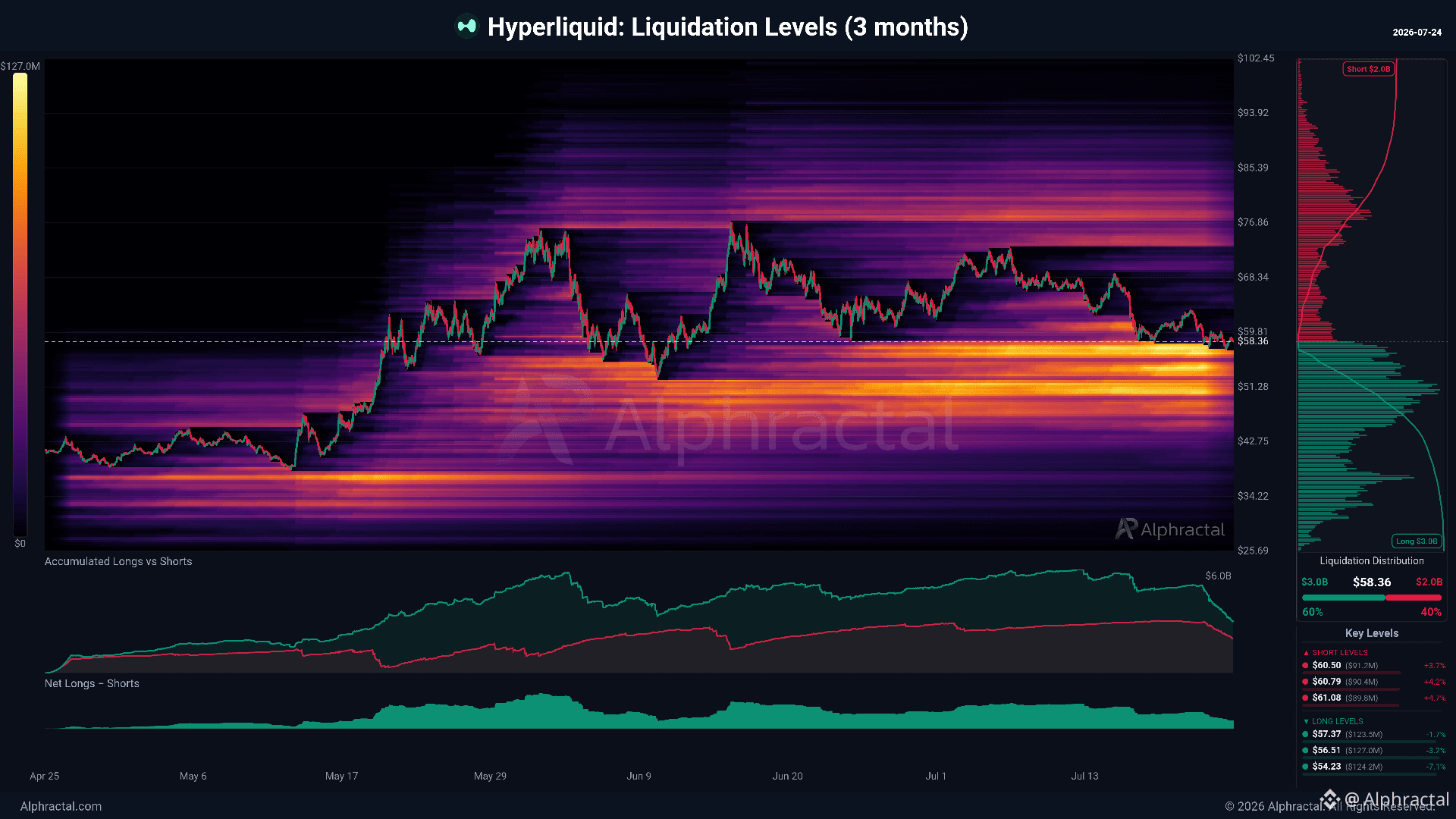Click the green dot next to $56.51
The image size is (1456, 819).
1305,751
